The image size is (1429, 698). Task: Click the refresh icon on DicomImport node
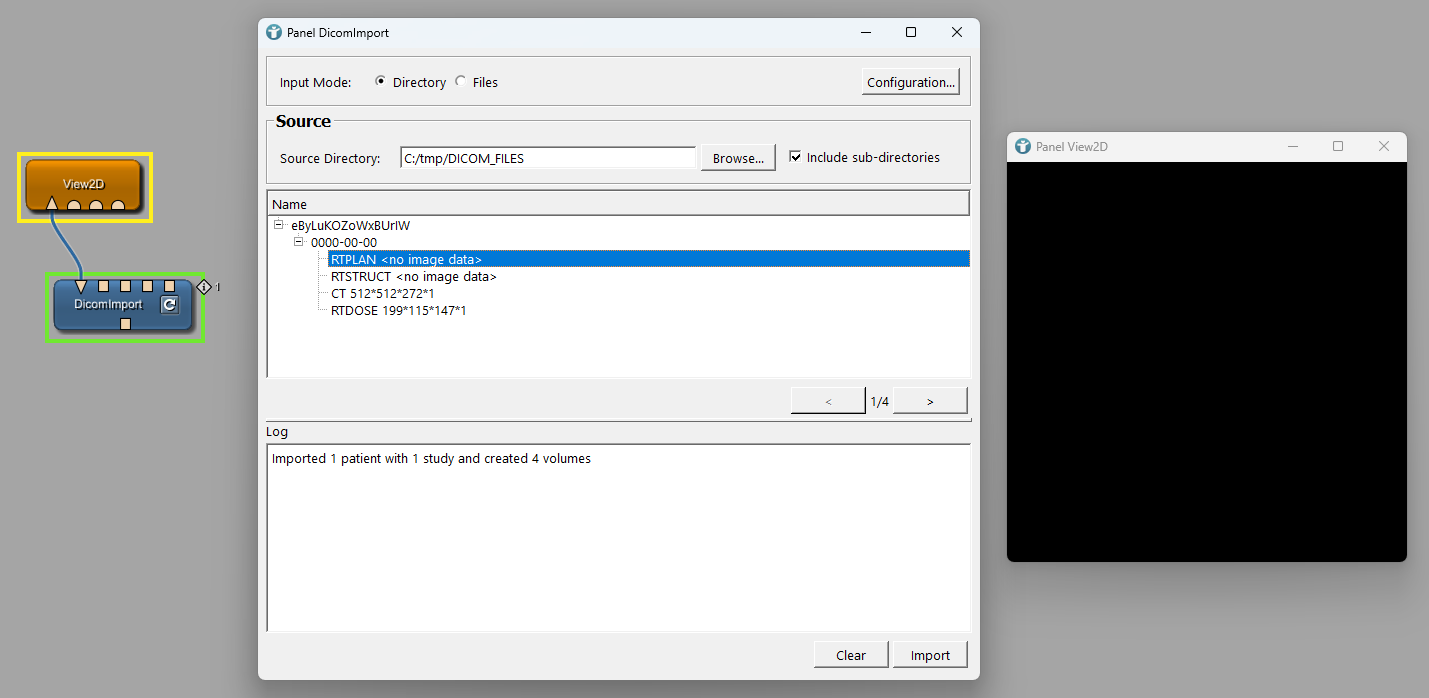(x=170, y=305)
